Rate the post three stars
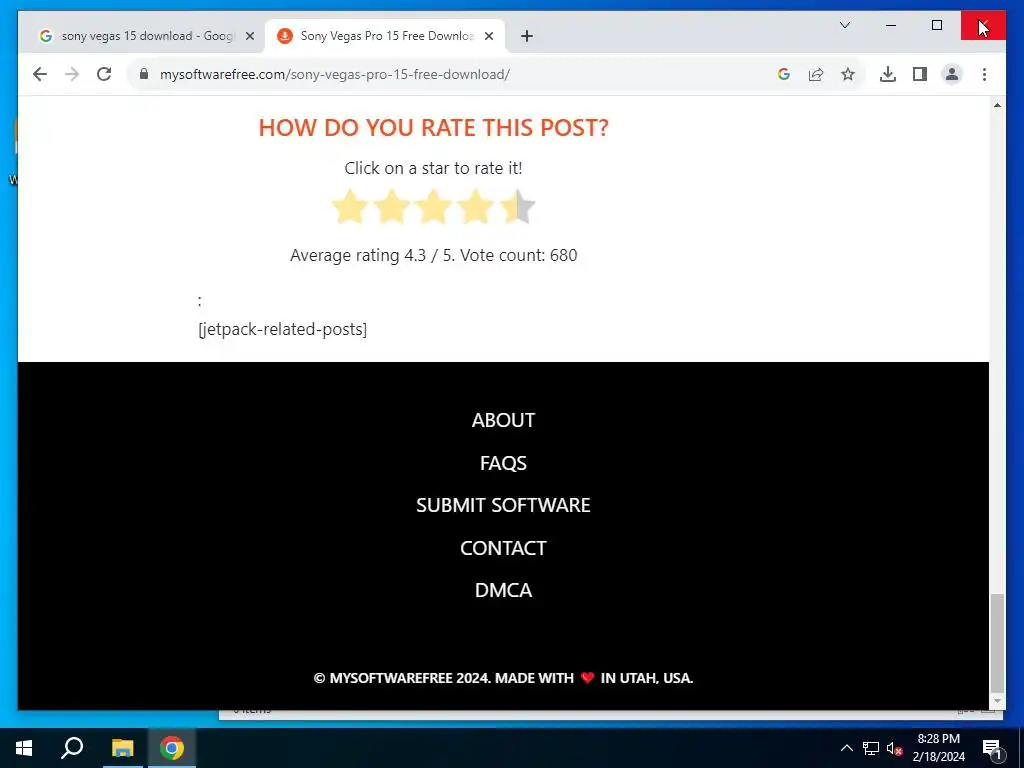 click(433, 207)
